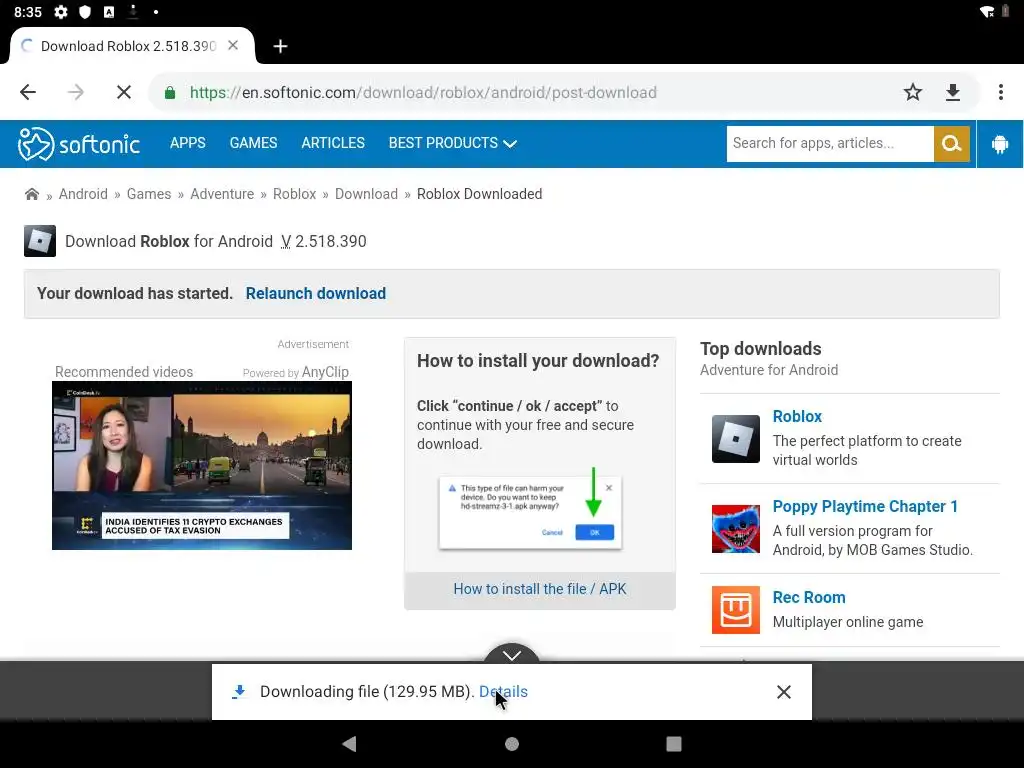1024x768 pixels.
Task: Click the AnyClip powered-by label
Action: click(295, 372)
